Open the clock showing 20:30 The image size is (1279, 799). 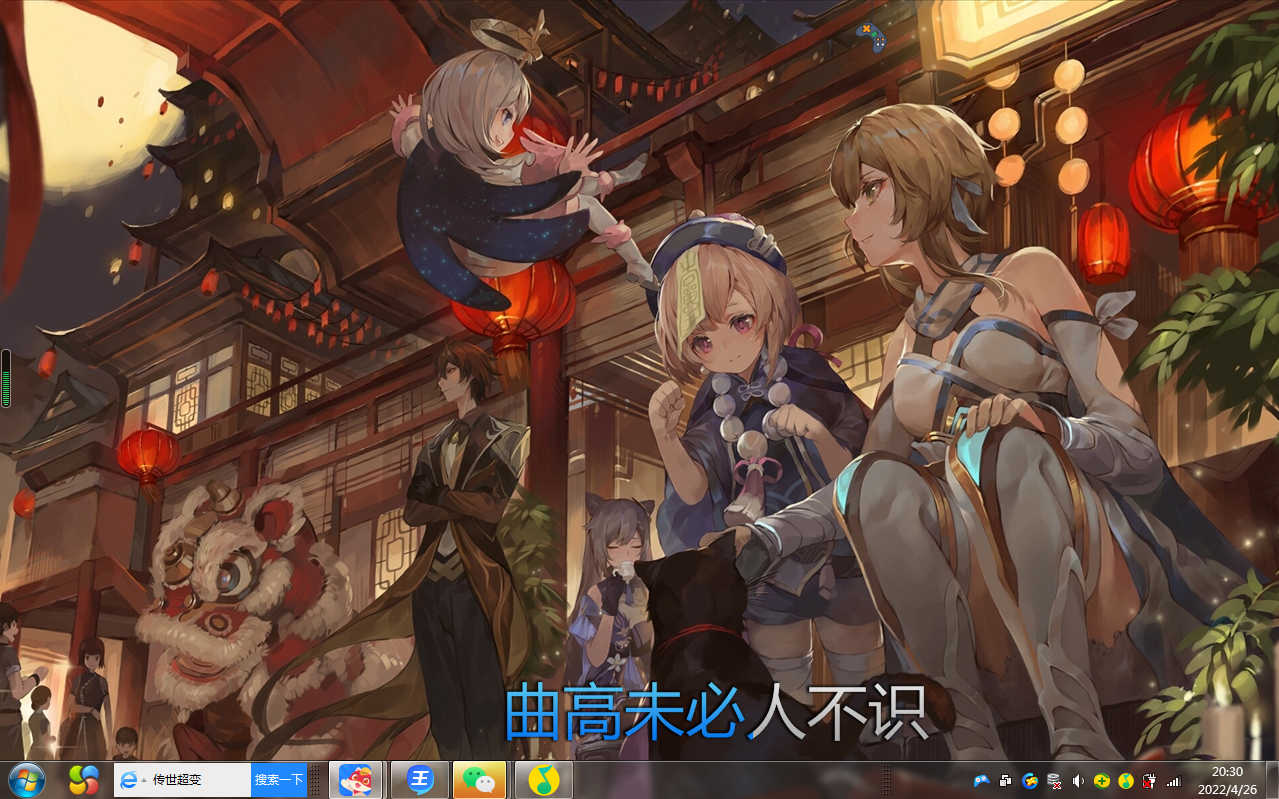[x=1228, y=780]
